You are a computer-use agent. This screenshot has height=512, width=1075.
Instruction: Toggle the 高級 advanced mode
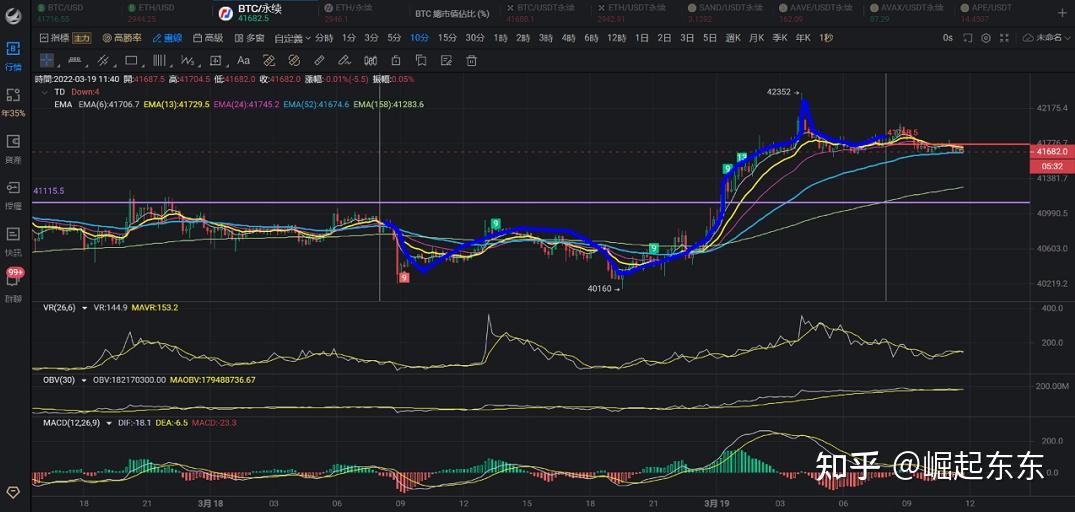208,38
